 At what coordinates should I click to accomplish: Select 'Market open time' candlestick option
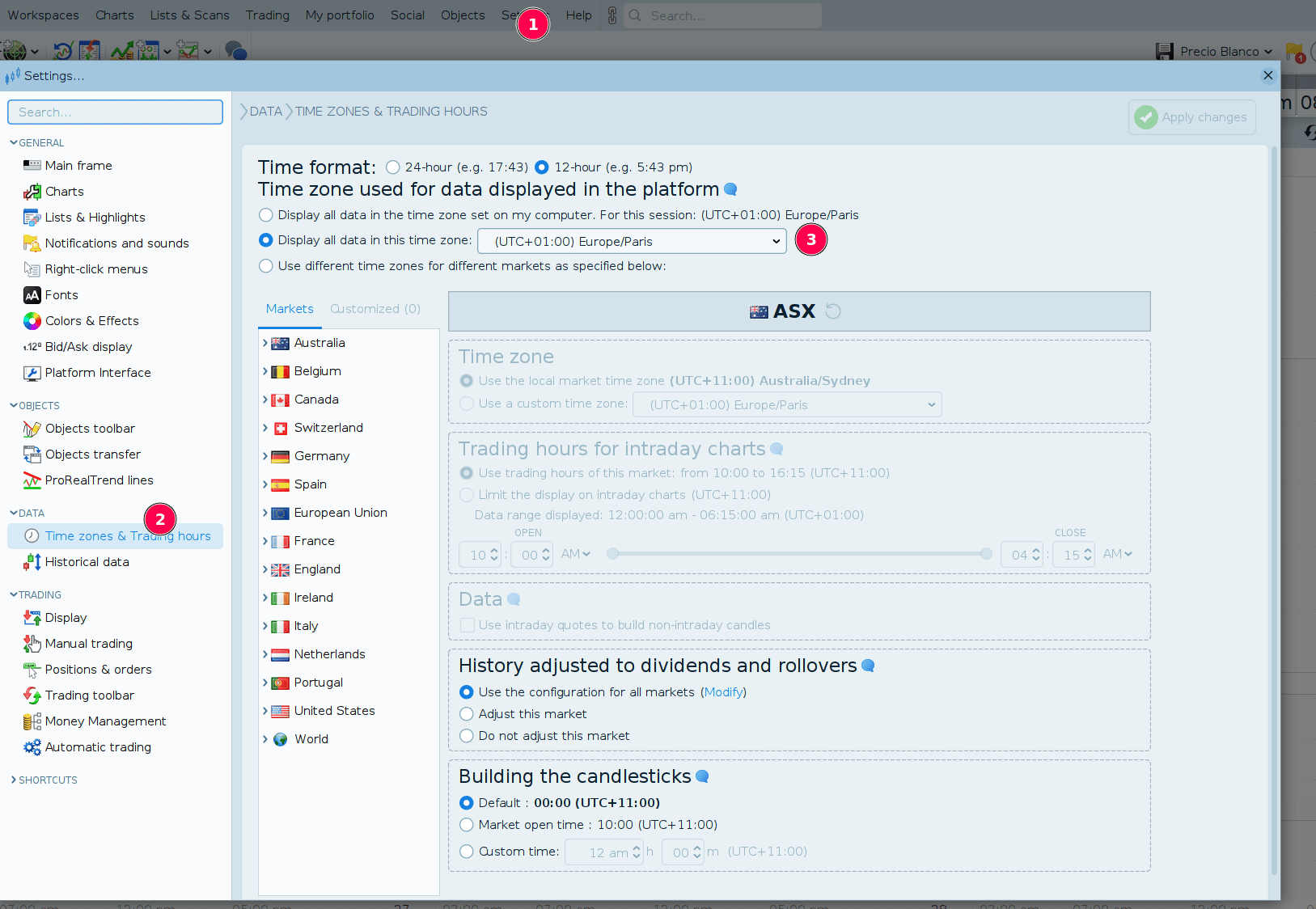[467, 825]
